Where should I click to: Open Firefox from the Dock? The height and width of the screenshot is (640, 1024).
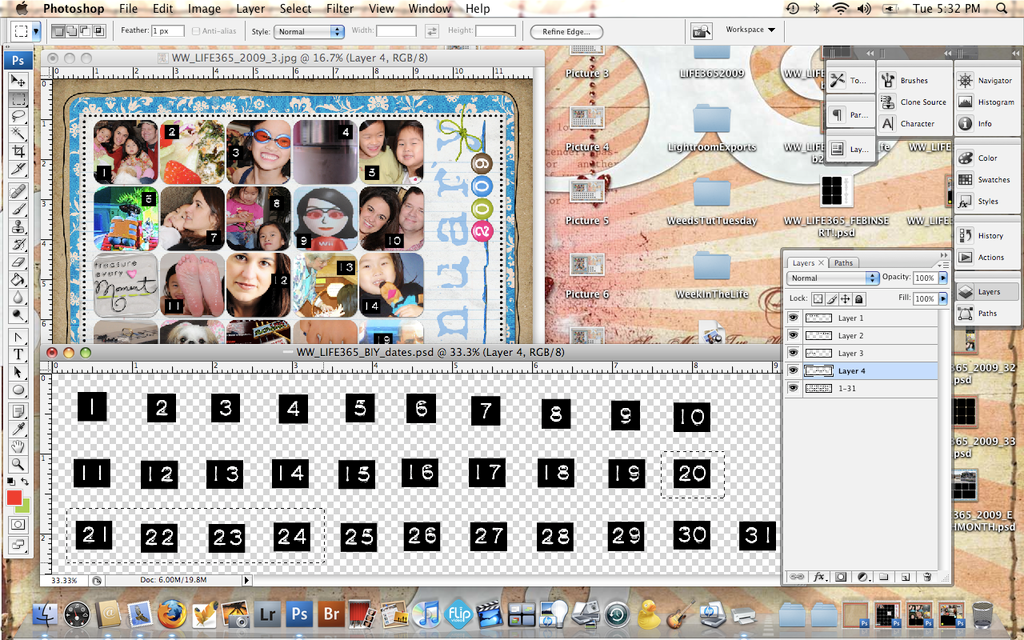pos(171,615)
